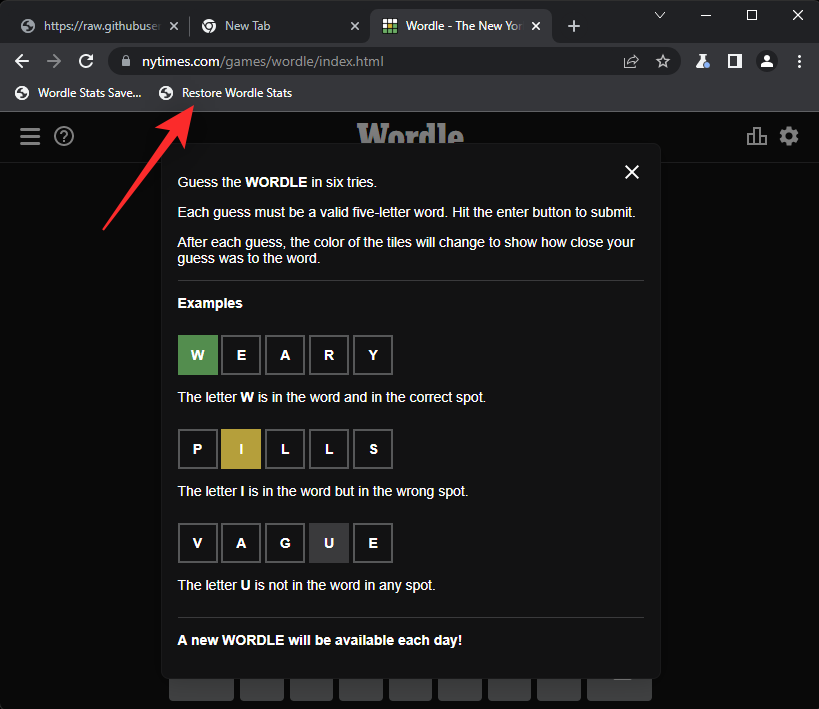Viewport: 819px width, 709px height.
Task: Go back to the previous page
Action: [22, 62]
